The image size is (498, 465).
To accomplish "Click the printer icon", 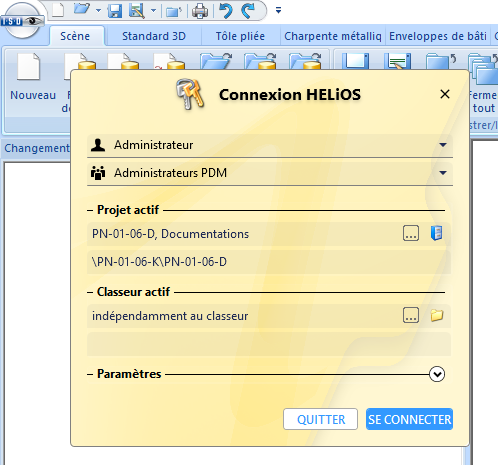I will tap(200, 11).
